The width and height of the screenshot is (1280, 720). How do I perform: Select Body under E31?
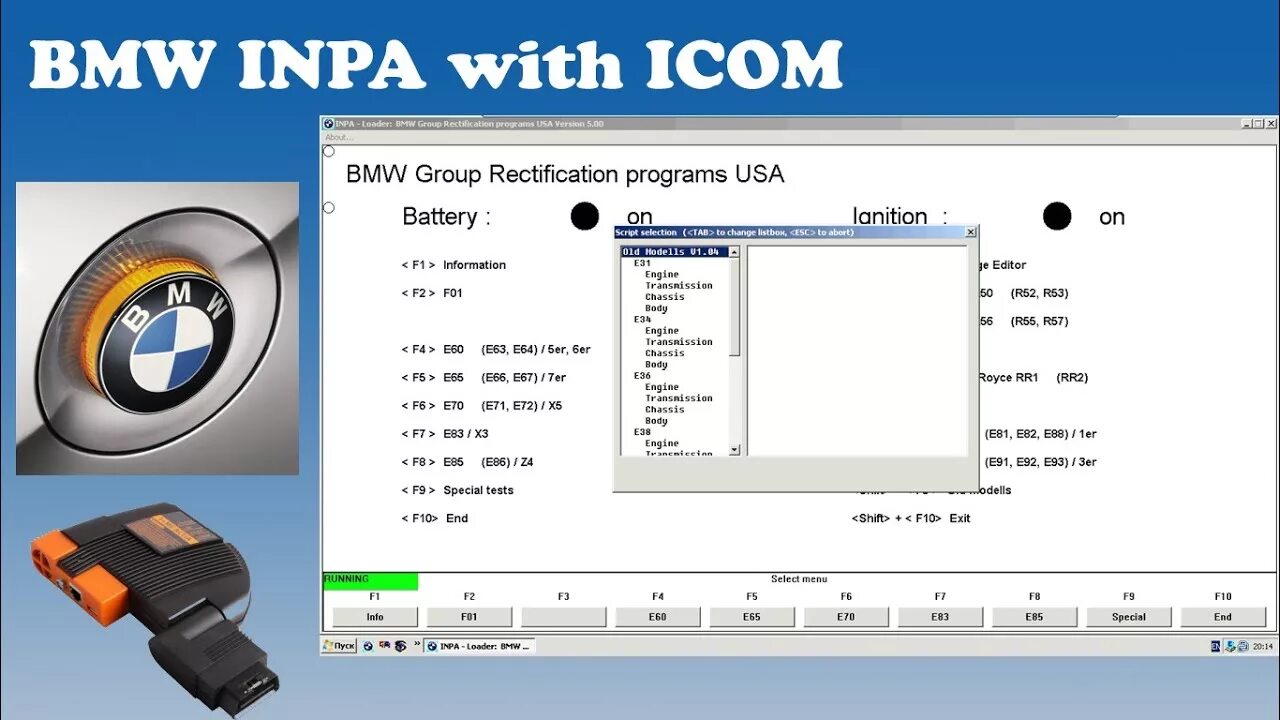click(657, 308)
